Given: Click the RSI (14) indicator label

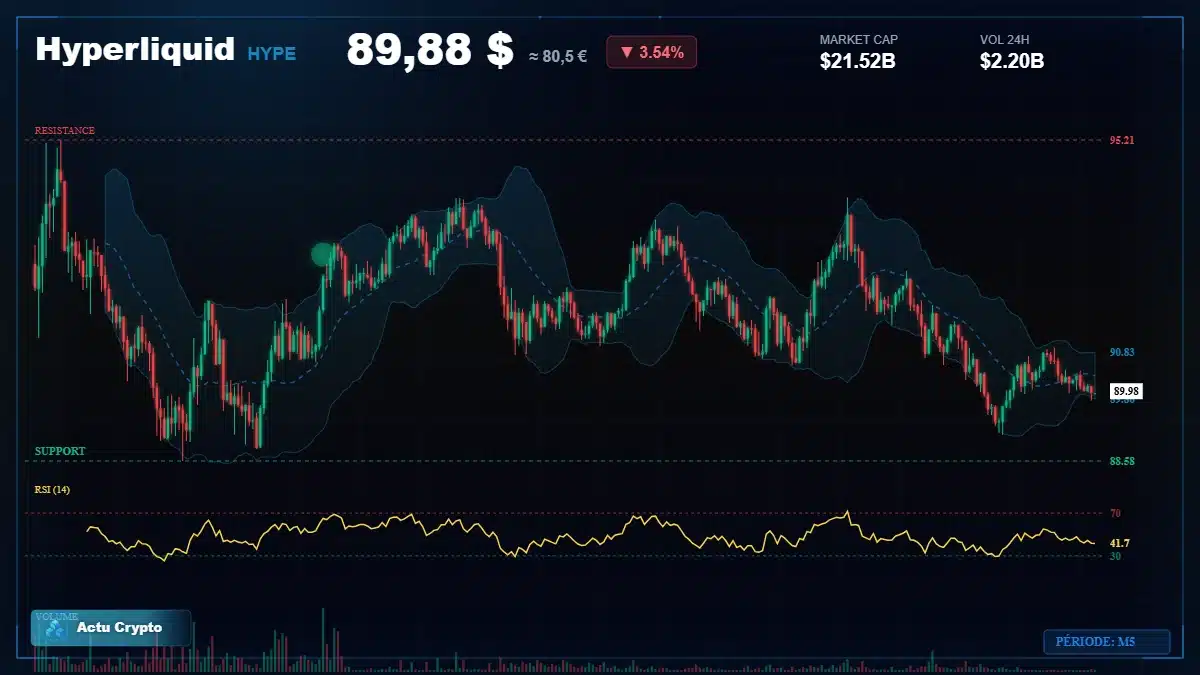Looking at the screenshot, I should pyautogui.click(x=52, y=490).
